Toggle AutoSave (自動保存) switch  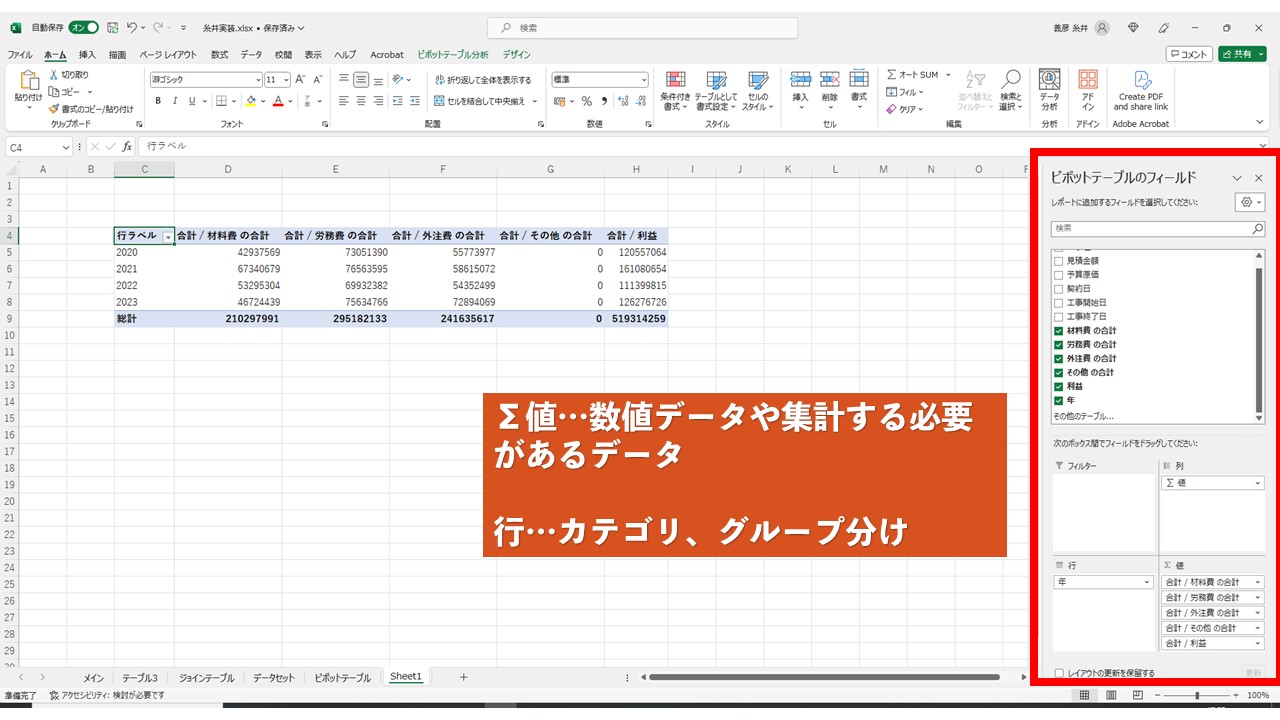84,28
